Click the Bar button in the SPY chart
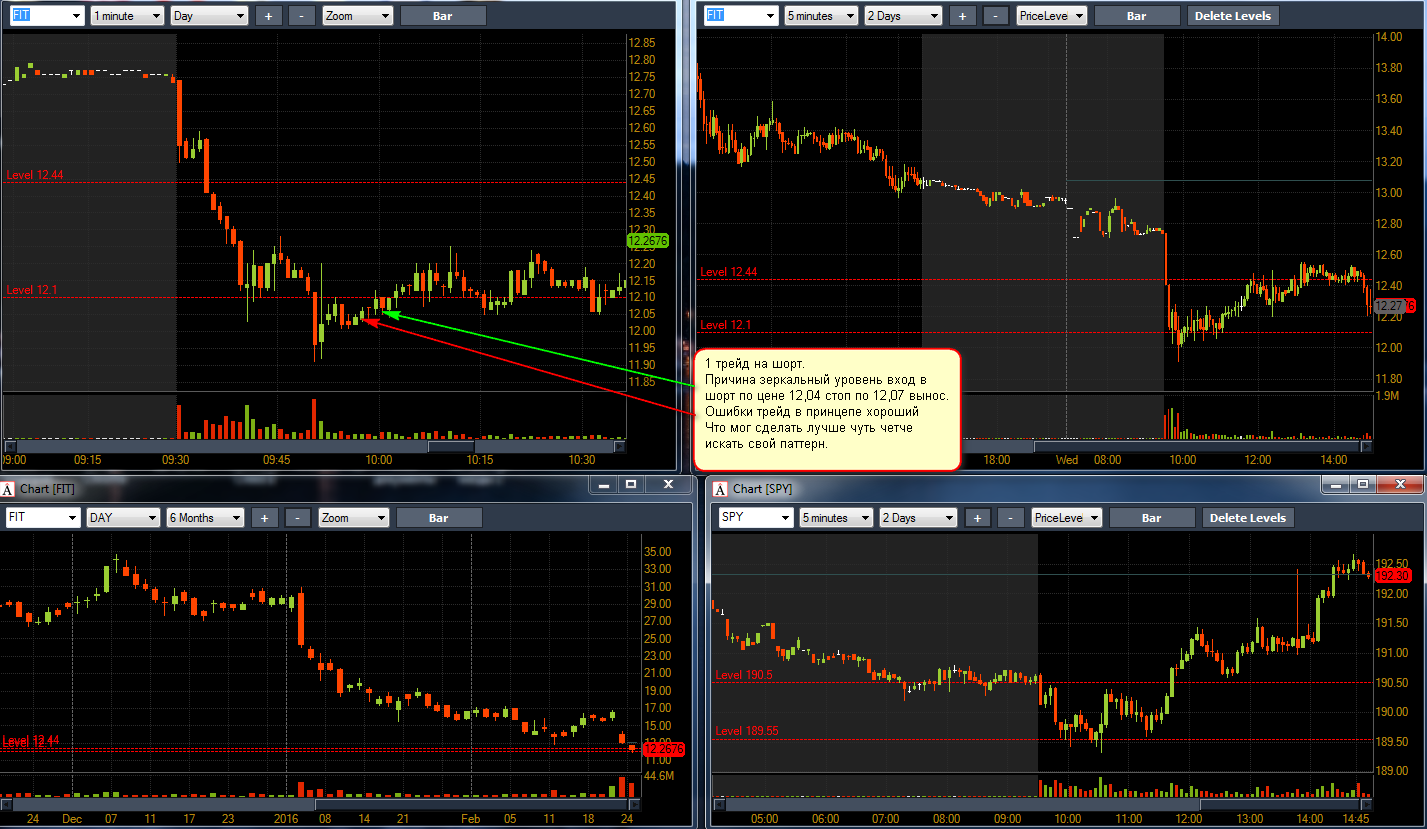 click(x=1152, y=518)
